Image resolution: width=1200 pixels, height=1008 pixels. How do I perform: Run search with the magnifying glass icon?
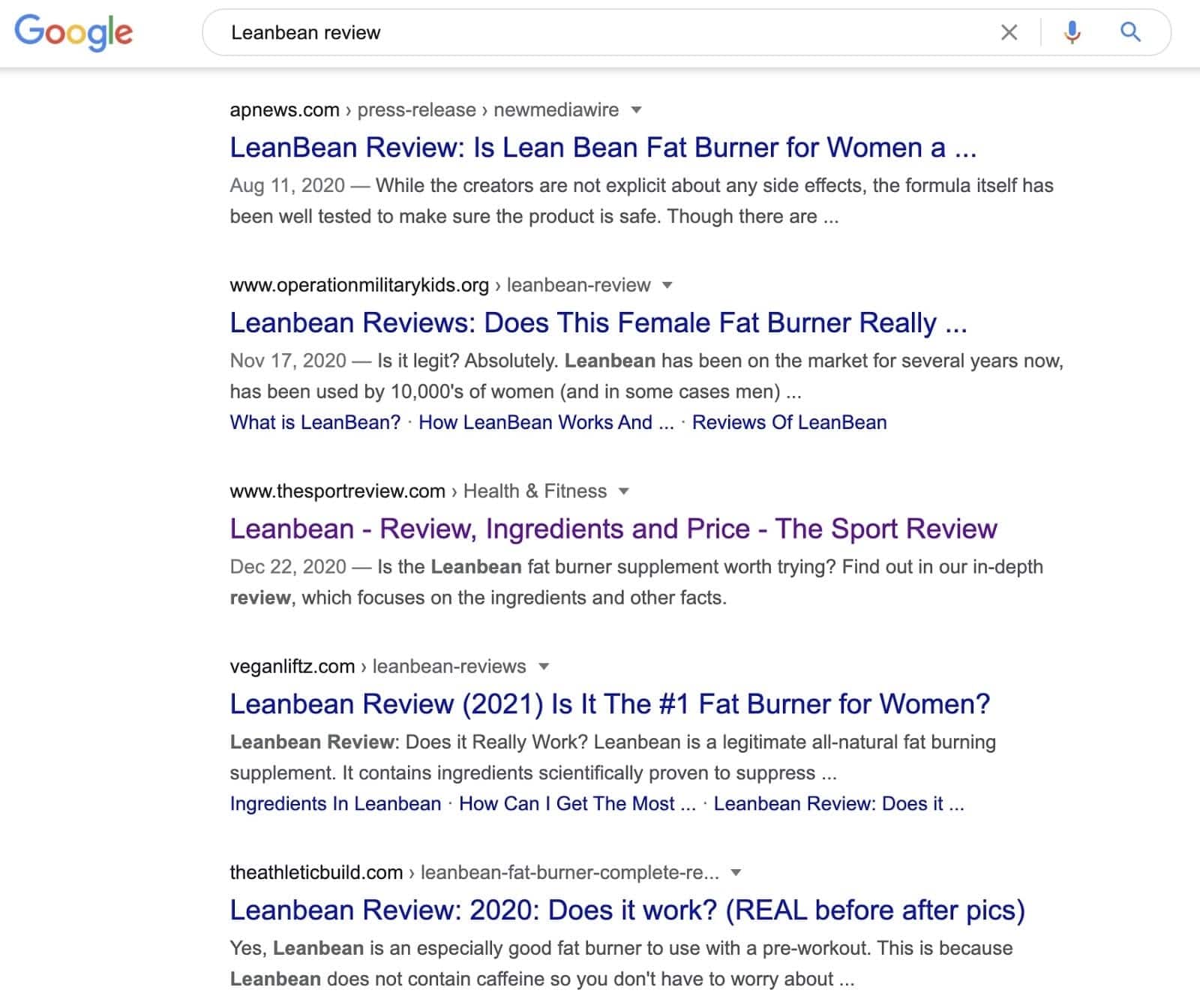click(1130, 32)
